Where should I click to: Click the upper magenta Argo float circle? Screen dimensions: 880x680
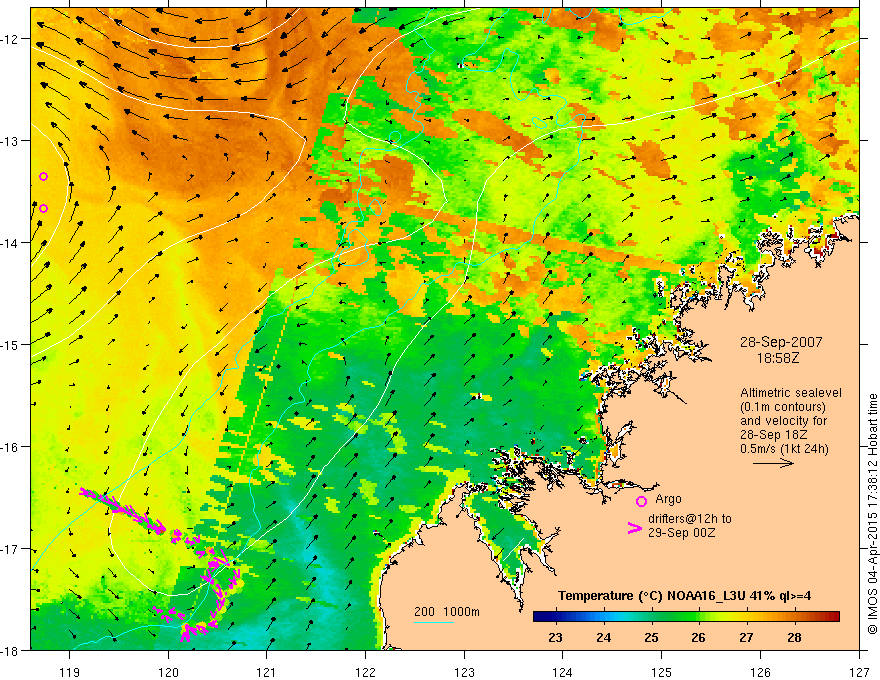pyautogui.click(x=43, y=177)
